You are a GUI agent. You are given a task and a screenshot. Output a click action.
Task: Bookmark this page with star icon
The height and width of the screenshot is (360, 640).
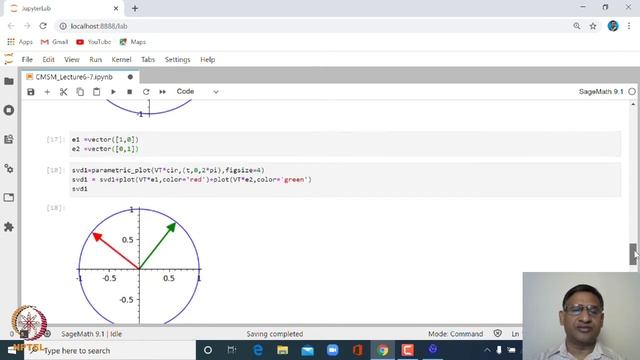click(593, 26)
